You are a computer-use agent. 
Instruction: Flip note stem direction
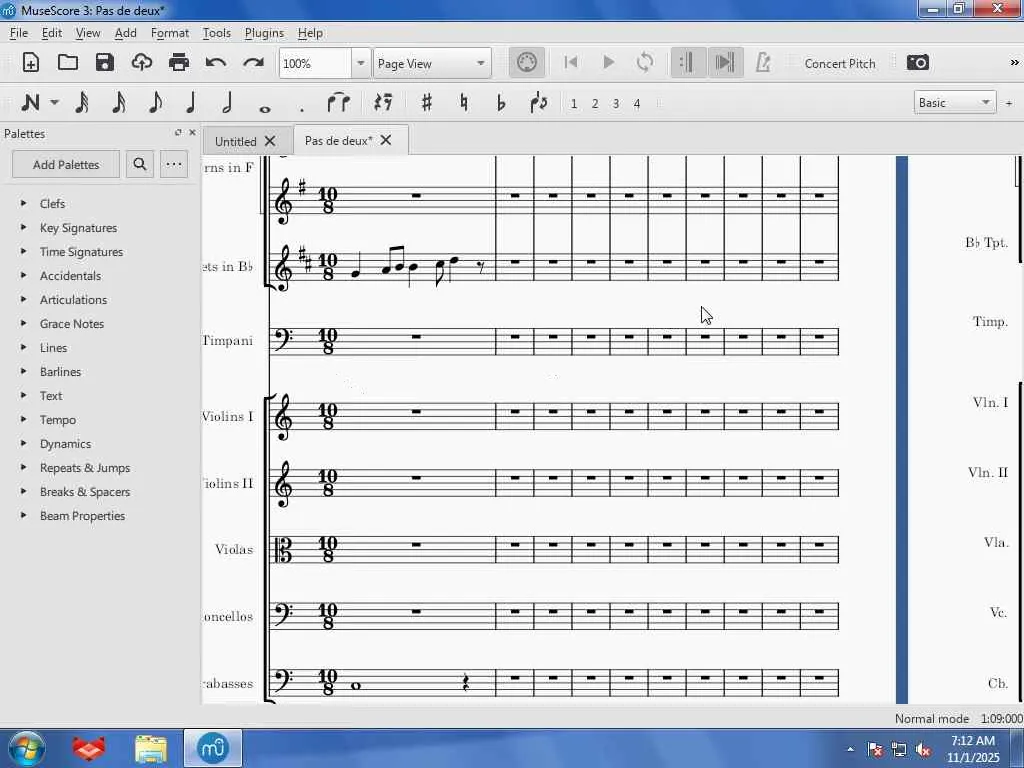click(538, 103)
